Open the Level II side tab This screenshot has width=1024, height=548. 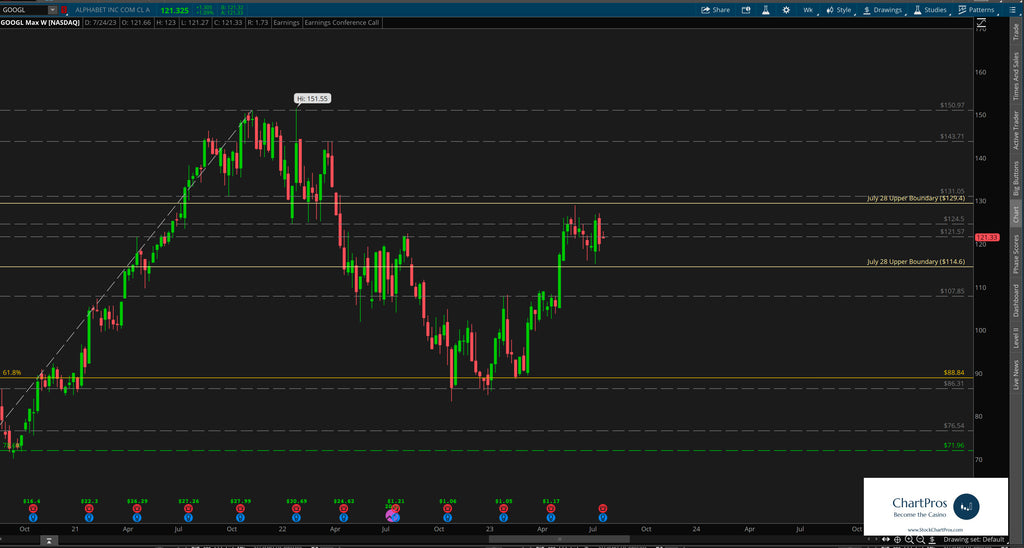click(x=1016, y=337)
